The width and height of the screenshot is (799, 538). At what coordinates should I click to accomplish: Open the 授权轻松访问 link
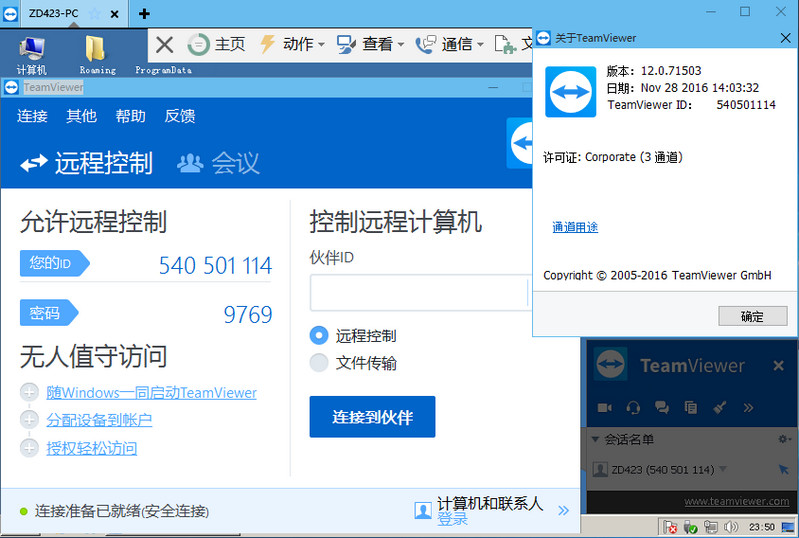(x=92, y=448)
